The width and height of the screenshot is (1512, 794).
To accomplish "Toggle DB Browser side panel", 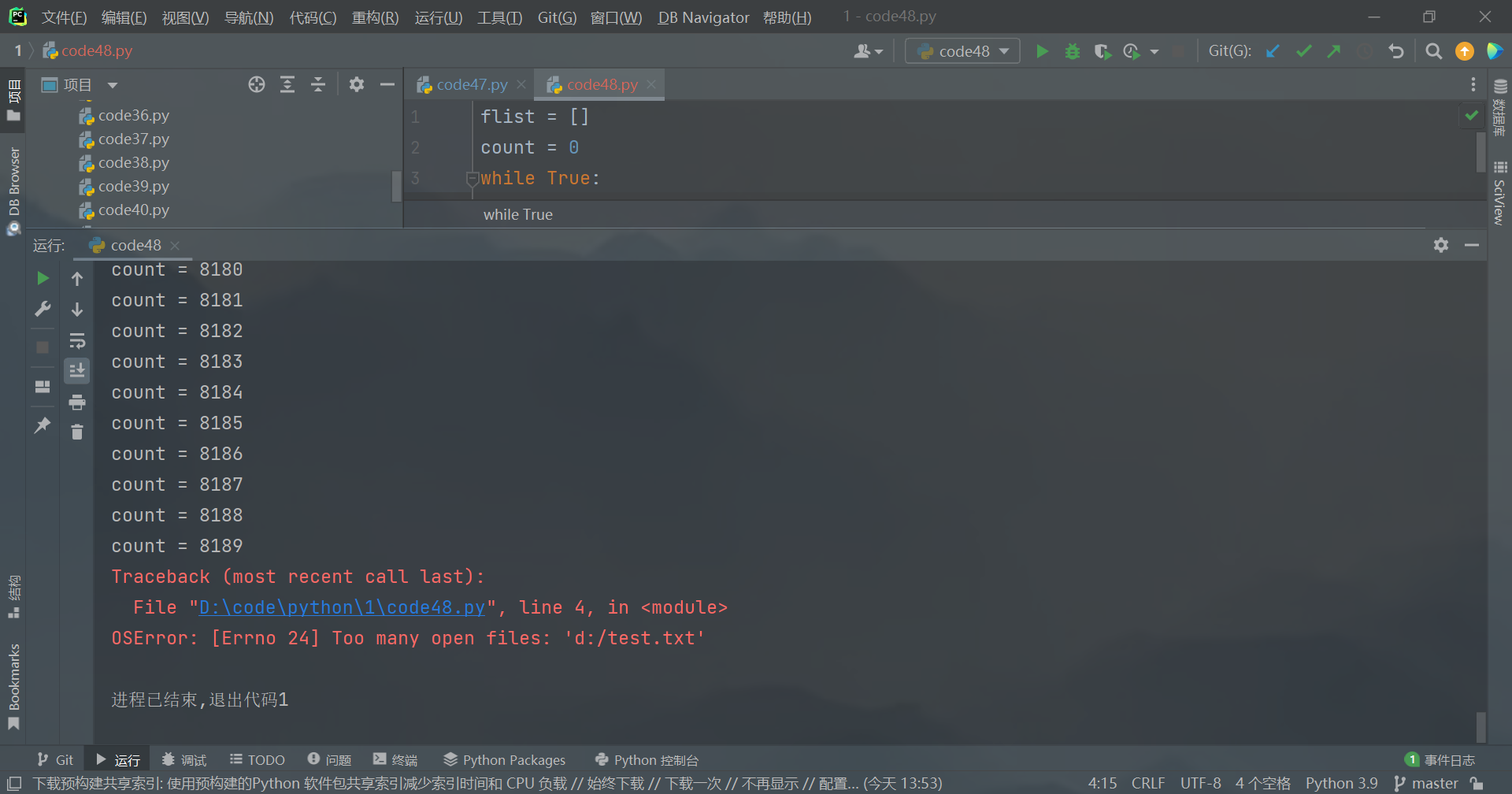I will click(14, 191).
